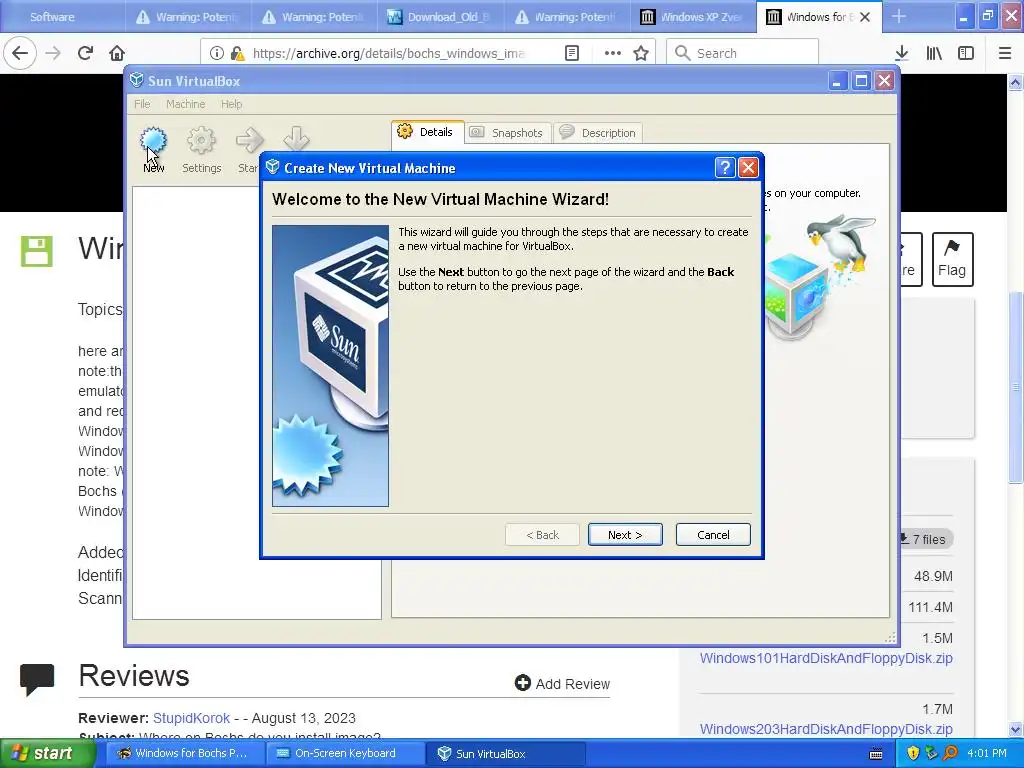Switch to the Description tab in VirtualBox
The image size is (1024, 768).
598,133
